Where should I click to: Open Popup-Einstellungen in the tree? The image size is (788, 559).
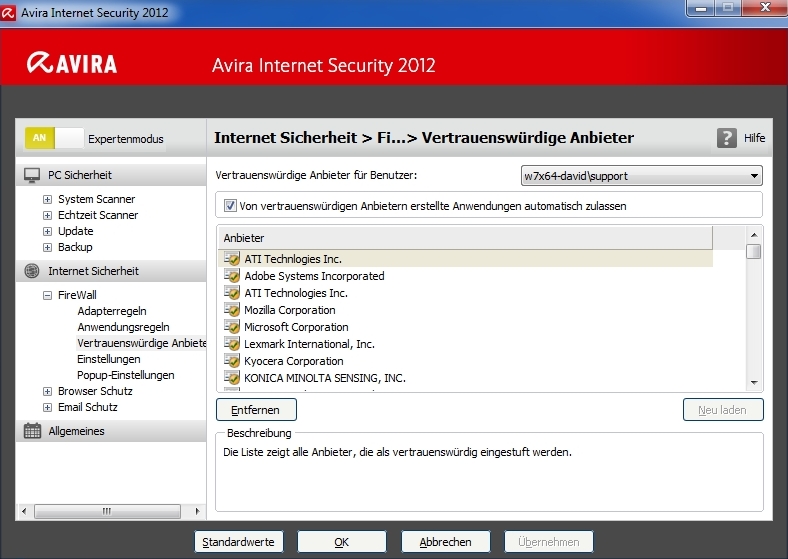pos(126,375)
